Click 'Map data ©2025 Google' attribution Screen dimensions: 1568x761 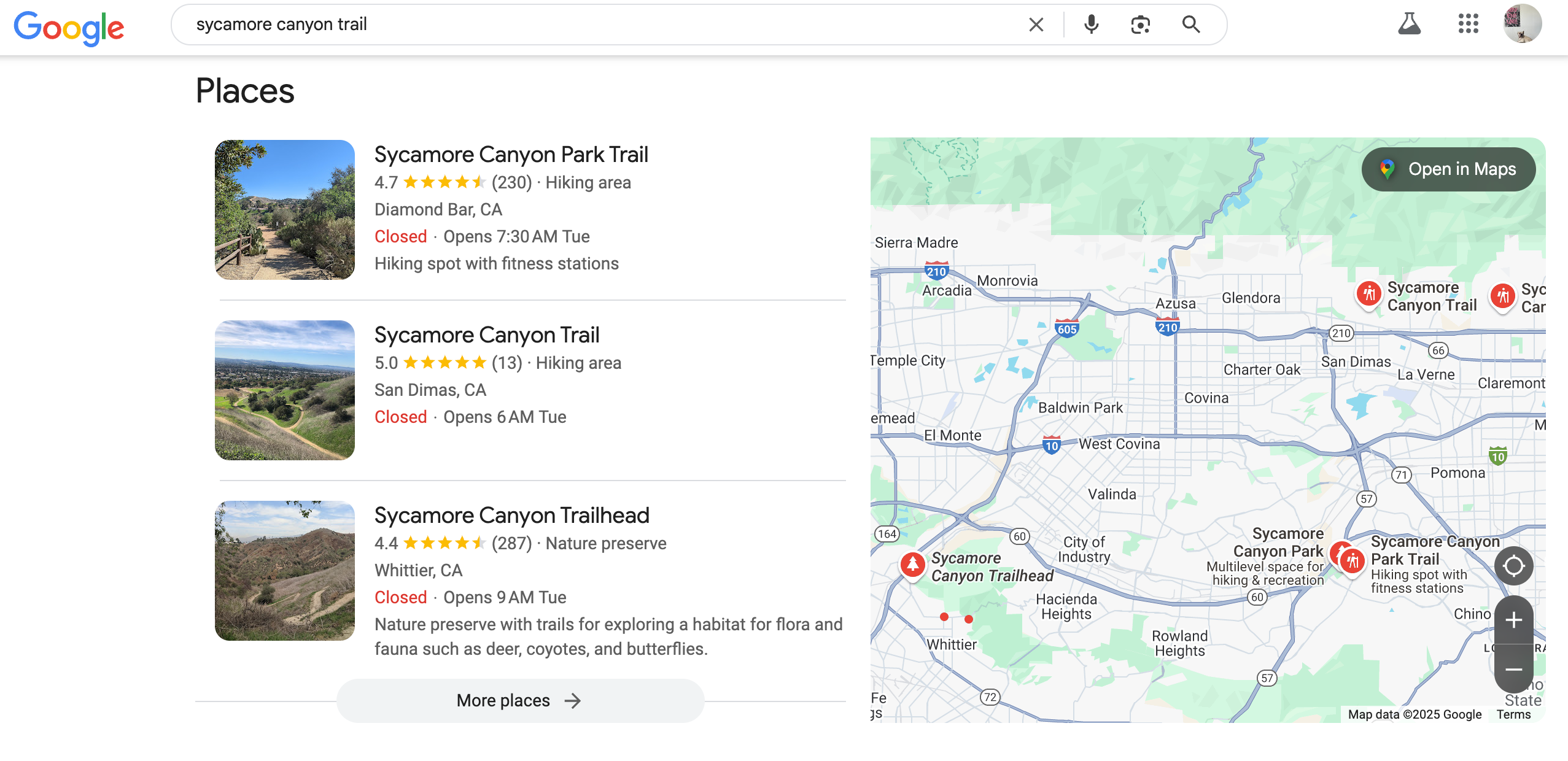1415,714
